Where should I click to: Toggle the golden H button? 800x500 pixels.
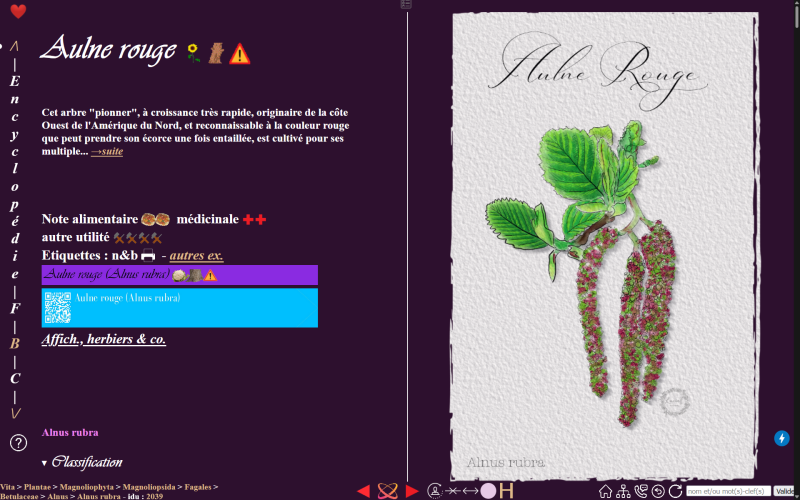click(x=506, y=491)
